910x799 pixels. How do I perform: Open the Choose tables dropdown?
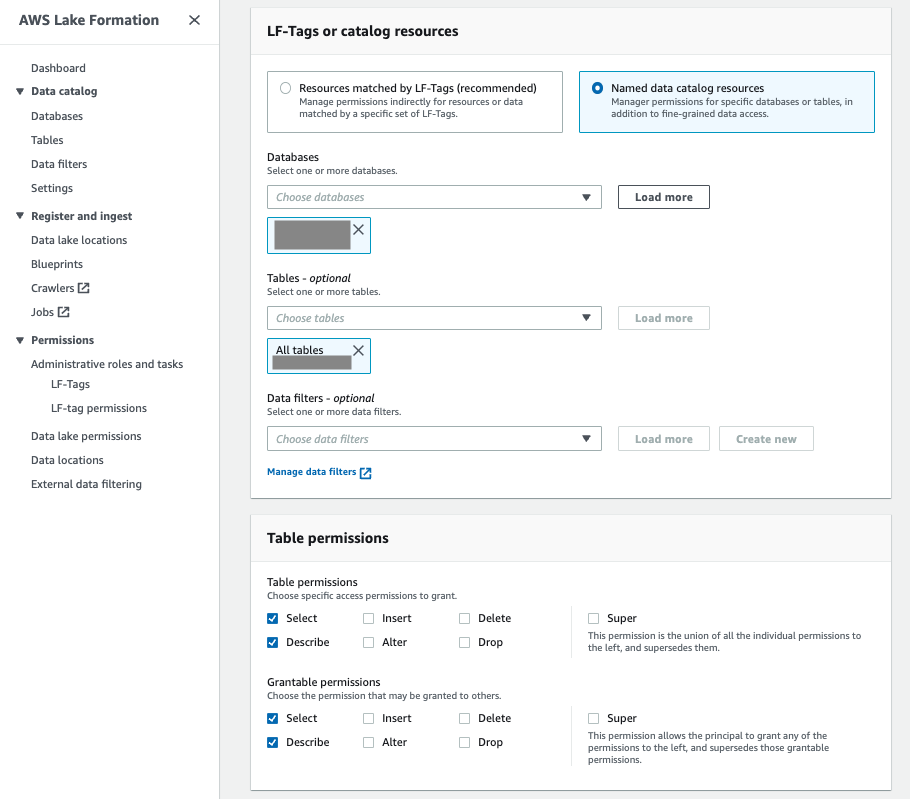(x=434, y=318)
